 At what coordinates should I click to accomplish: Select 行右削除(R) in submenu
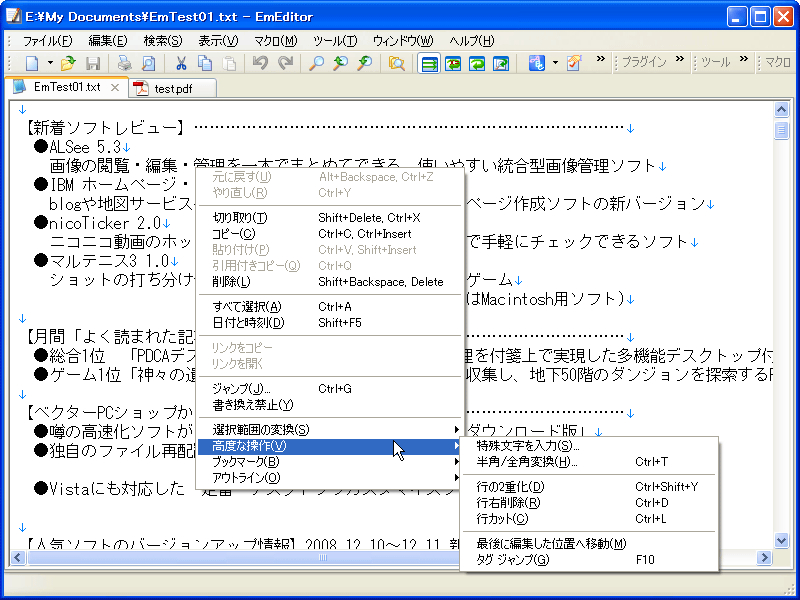pyautogui.click(x=589, y=503)
